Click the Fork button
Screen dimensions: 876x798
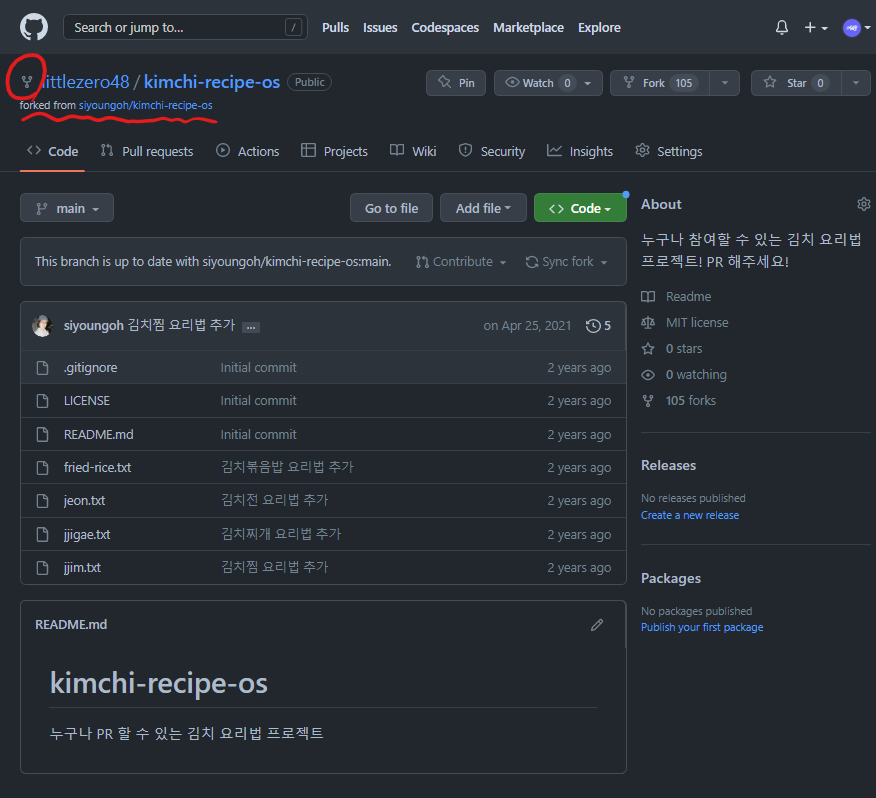click(x=660, y=83)
